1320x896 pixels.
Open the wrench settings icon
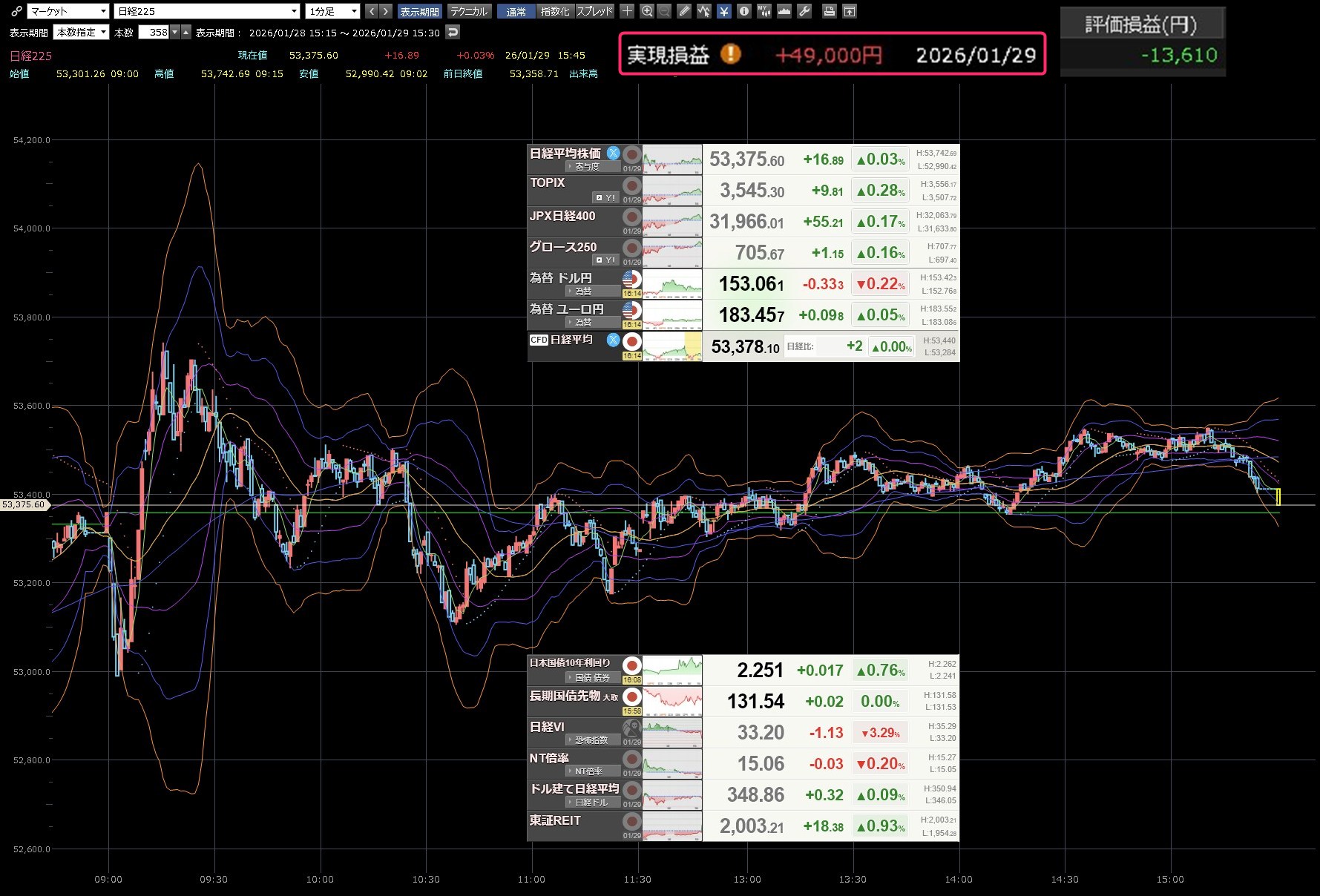(804, 11)
